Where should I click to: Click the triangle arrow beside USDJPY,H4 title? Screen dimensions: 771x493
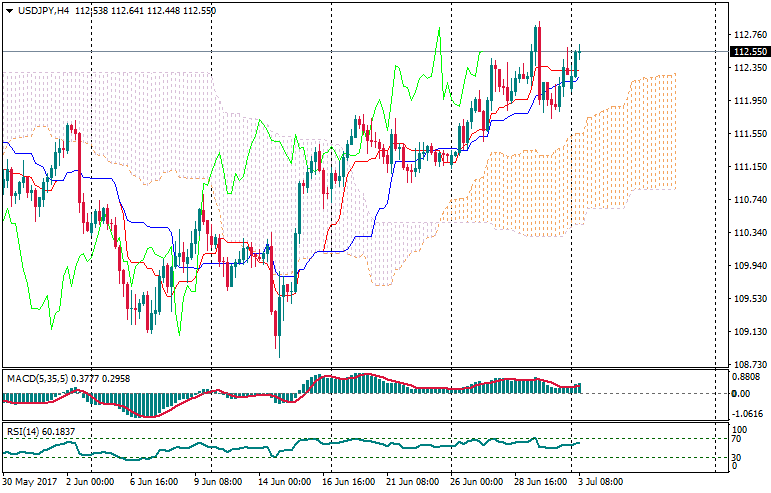8,10
